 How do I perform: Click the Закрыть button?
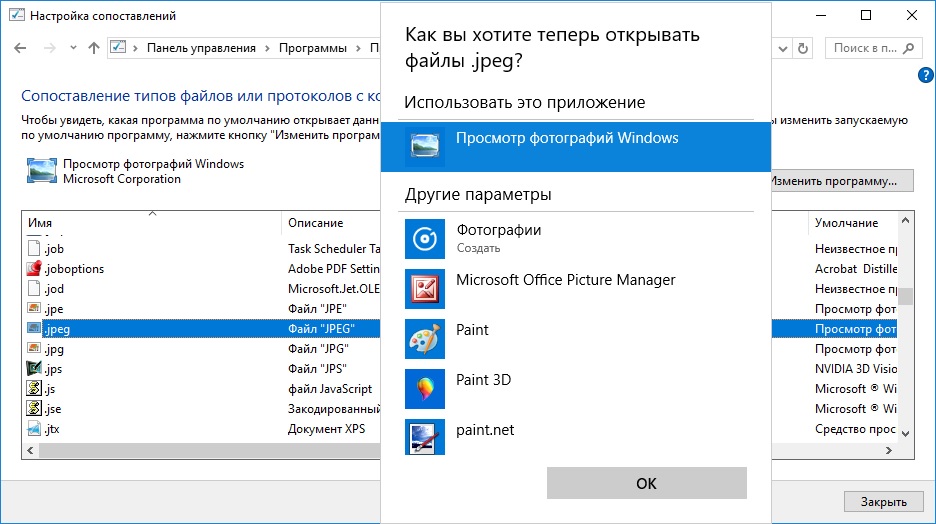pyautogui.click(x=883, y=502)
